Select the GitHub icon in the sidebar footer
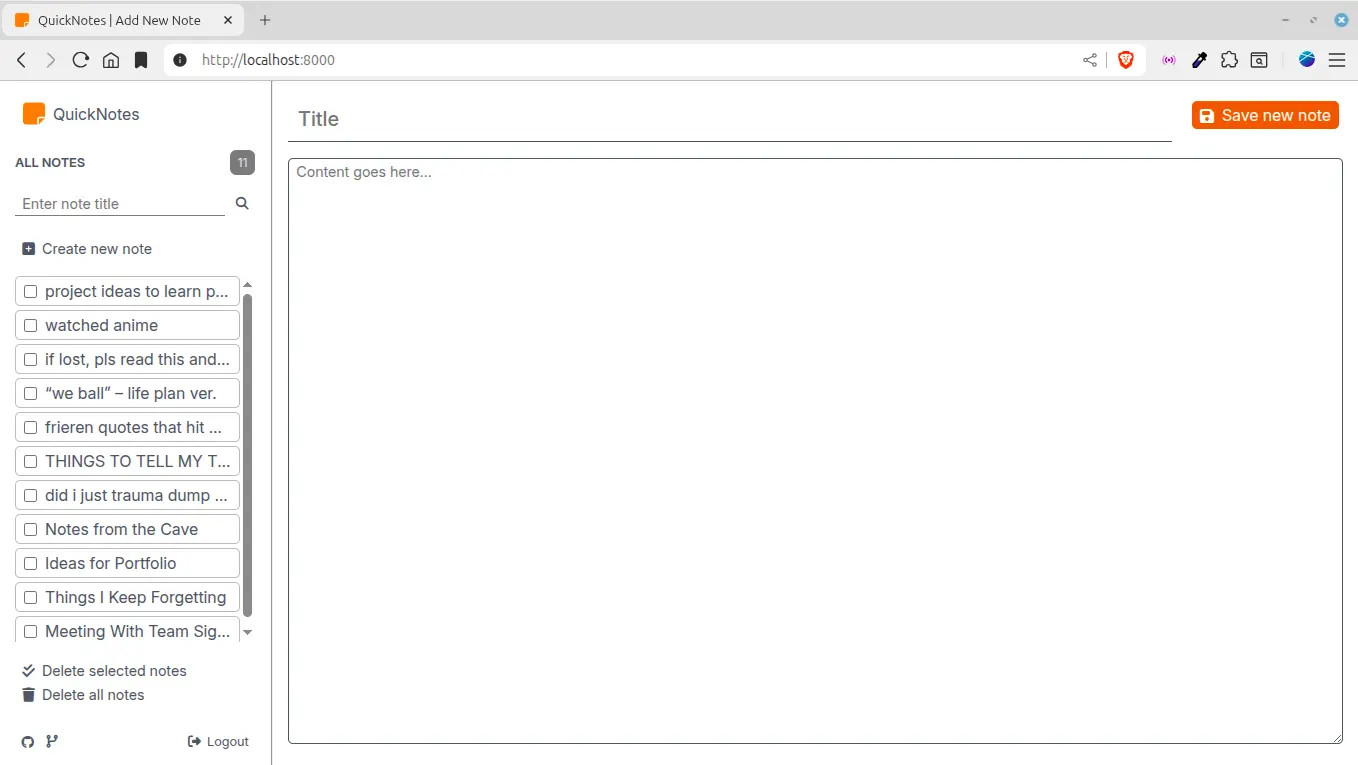Image resolution: width=1358 pixels, height=765 pixels. click(25, 741)
